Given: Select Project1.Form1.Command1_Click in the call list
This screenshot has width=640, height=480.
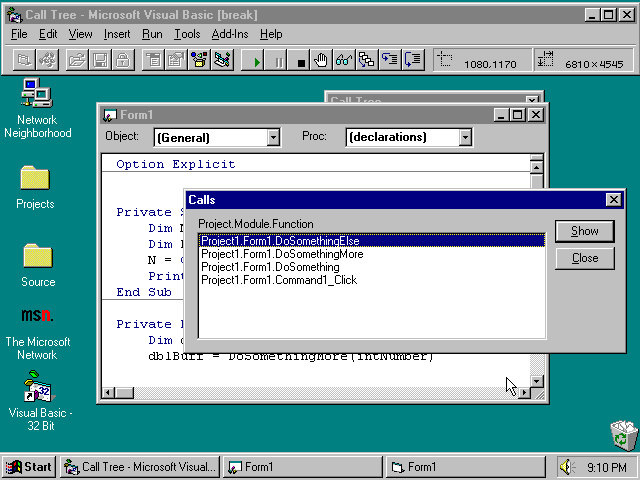Looking at the screenshot, I should point(279,280).
